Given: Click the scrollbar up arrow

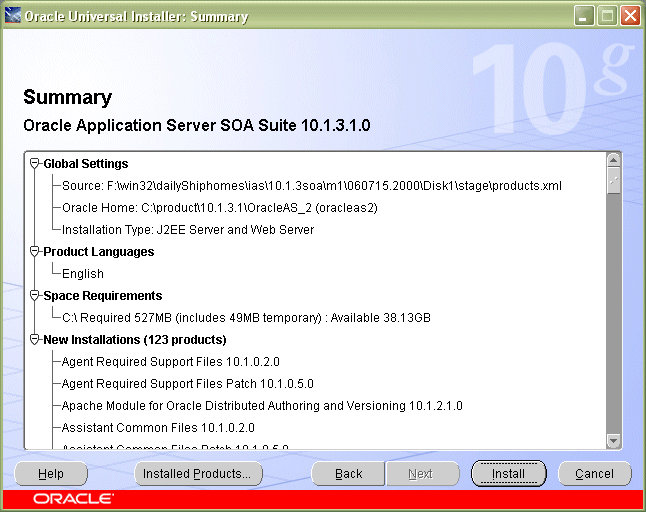Looking at the screenshot, I should click(613, 160).
